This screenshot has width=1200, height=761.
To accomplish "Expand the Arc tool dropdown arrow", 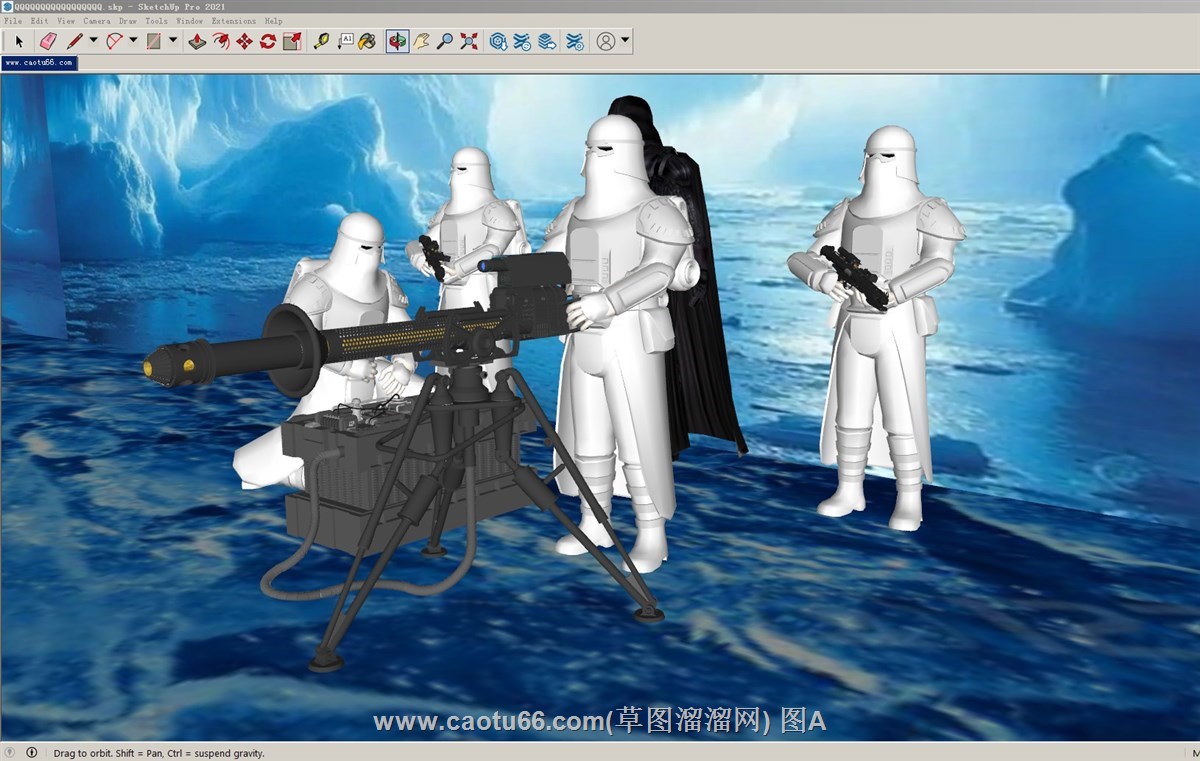I will point(133,41).
